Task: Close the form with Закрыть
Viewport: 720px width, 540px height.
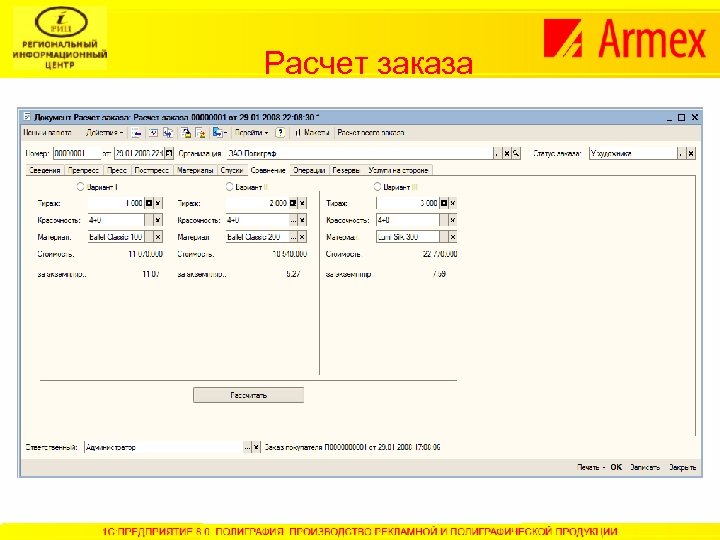Action: (x=682, y=467)
